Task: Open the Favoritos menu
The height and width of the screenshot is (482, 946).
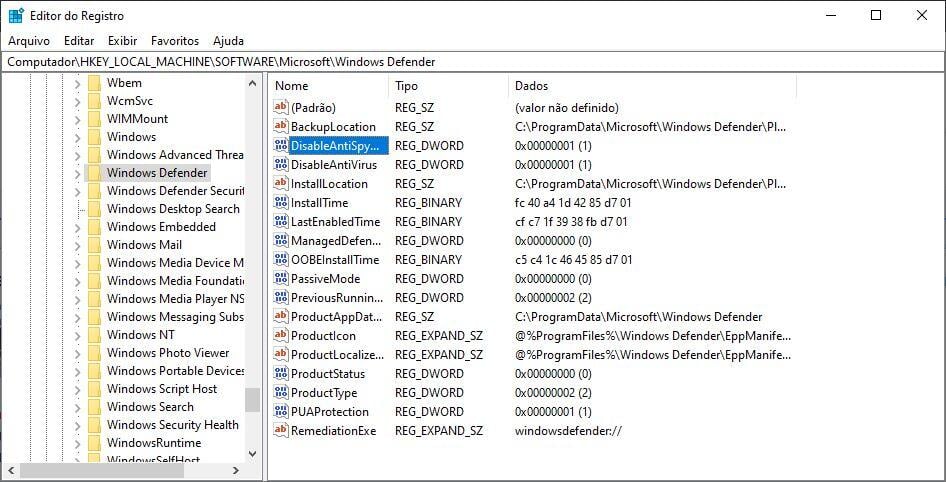Action: click(x=175, y=41)
